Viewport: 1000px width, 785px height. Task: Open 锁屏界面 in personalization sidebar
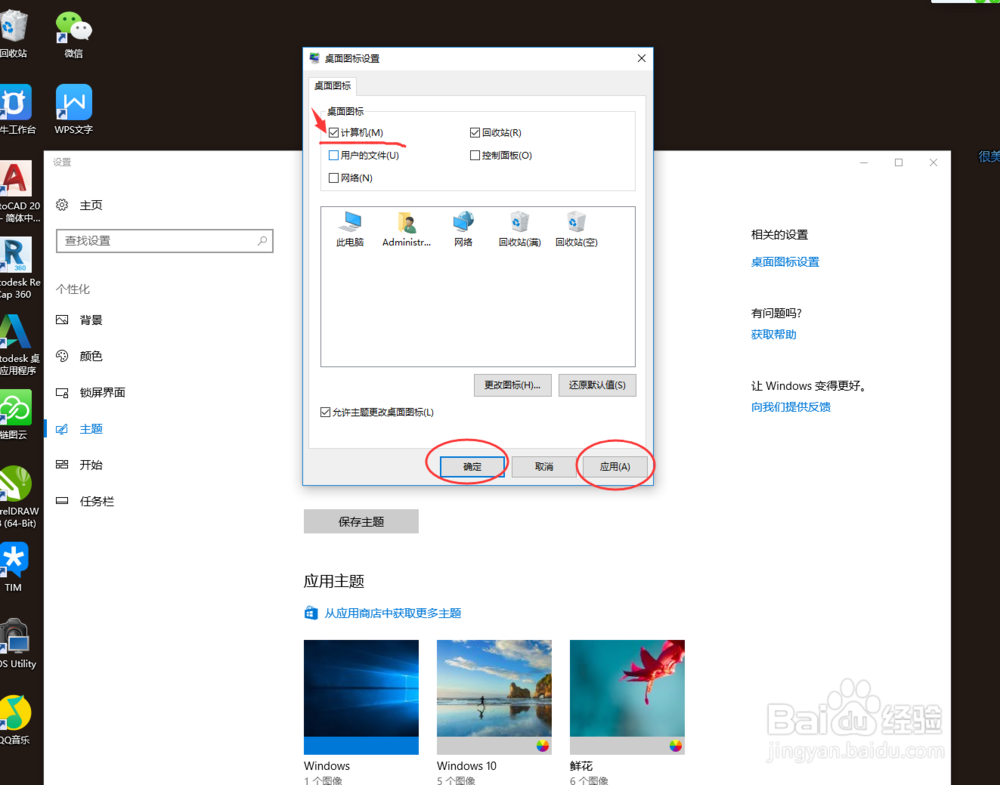pyautogui.click(x=102, y=392)
